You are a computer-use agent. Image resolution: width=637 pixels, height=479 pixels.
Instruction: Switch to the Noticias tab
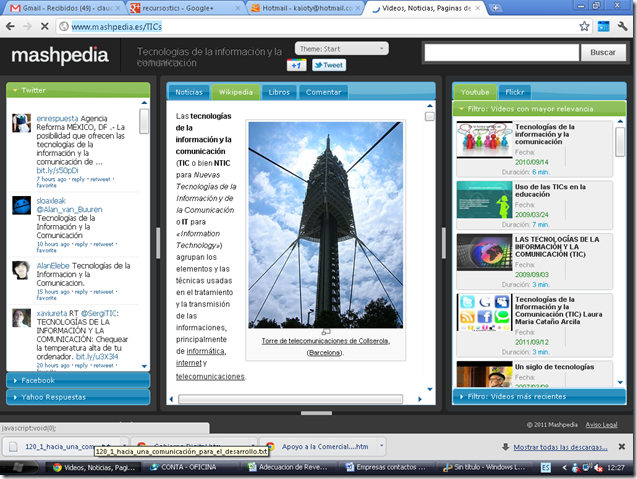189,92
